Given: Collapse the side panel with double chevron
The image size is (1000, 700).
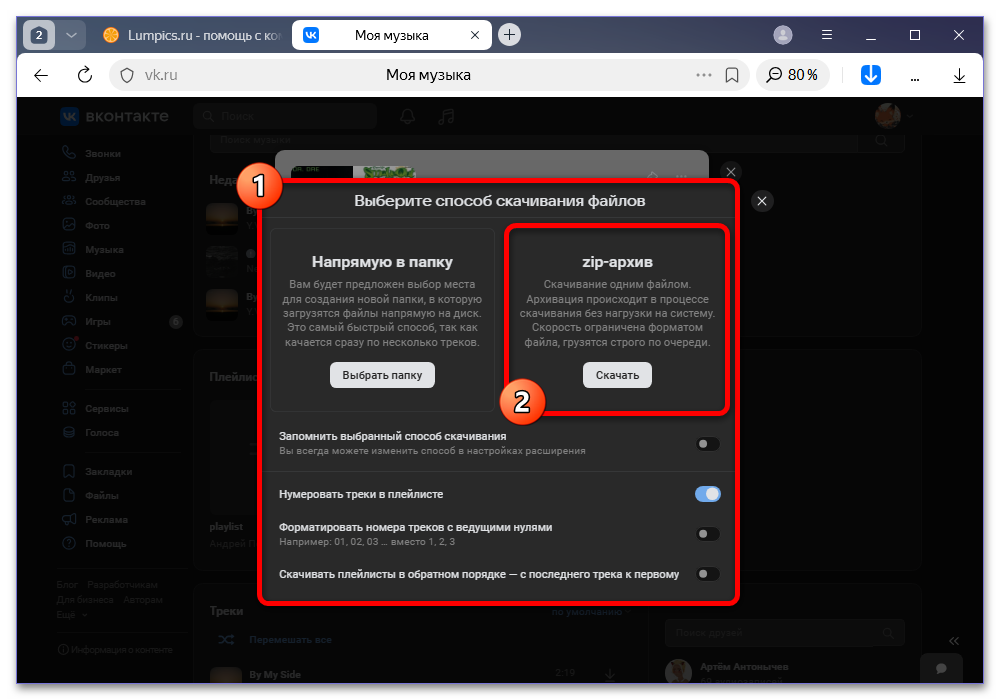Looking at the screenshot, I should tap(953, 641).
